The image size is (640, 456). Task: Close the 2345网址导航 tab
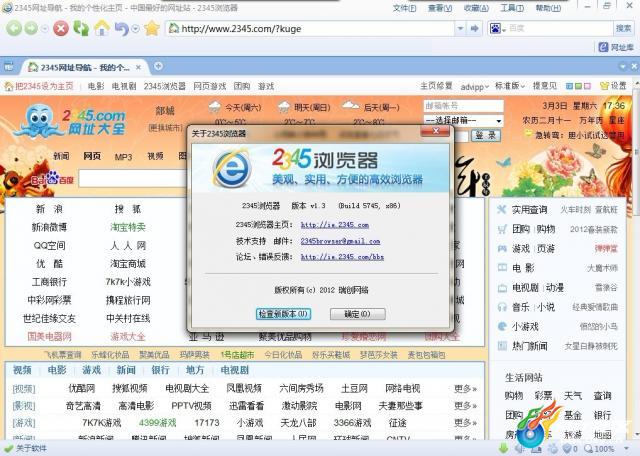pyautogui.click(x=139, y=67)
